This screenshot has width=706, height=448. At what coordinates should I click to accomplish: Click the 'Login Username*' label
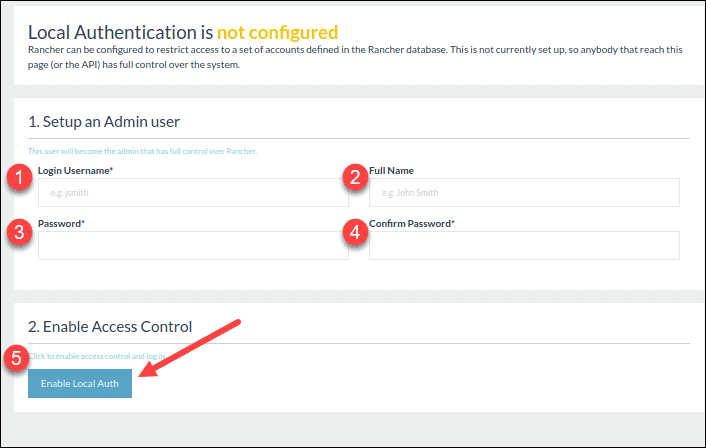click(x=75, y=171)
